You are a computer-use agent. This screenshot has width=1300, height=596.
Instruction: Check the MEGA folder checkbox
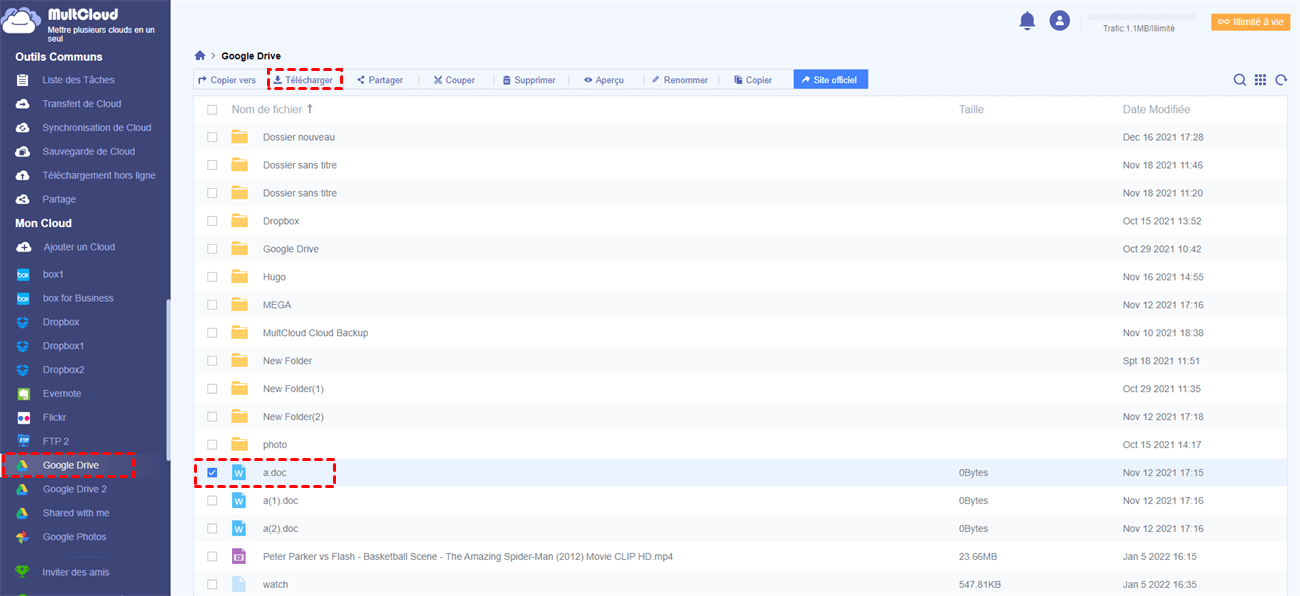[x=212, y=305]
